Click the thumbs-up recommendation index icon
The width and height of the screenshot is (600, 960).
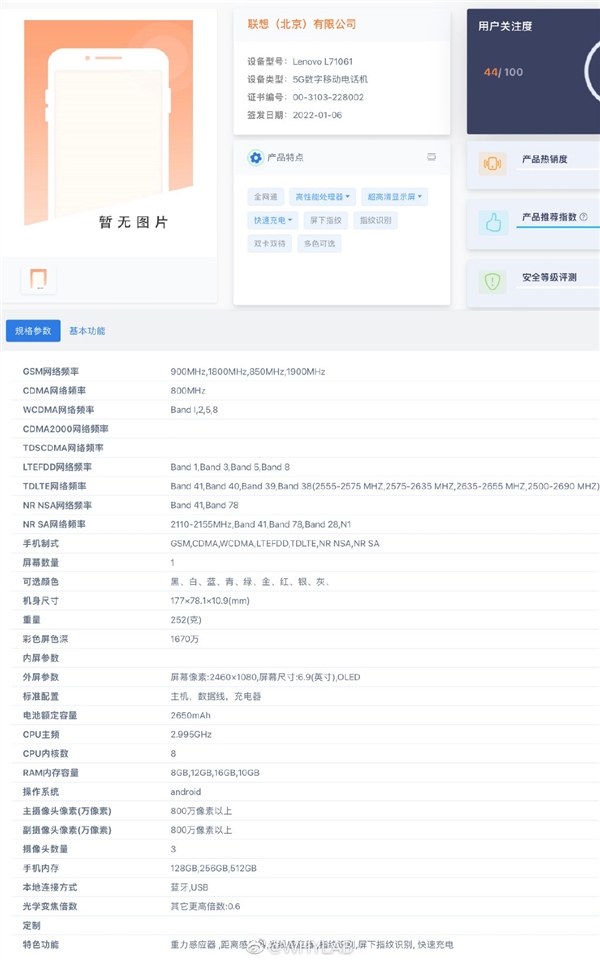pyautogui.click(x=492, y=222)
